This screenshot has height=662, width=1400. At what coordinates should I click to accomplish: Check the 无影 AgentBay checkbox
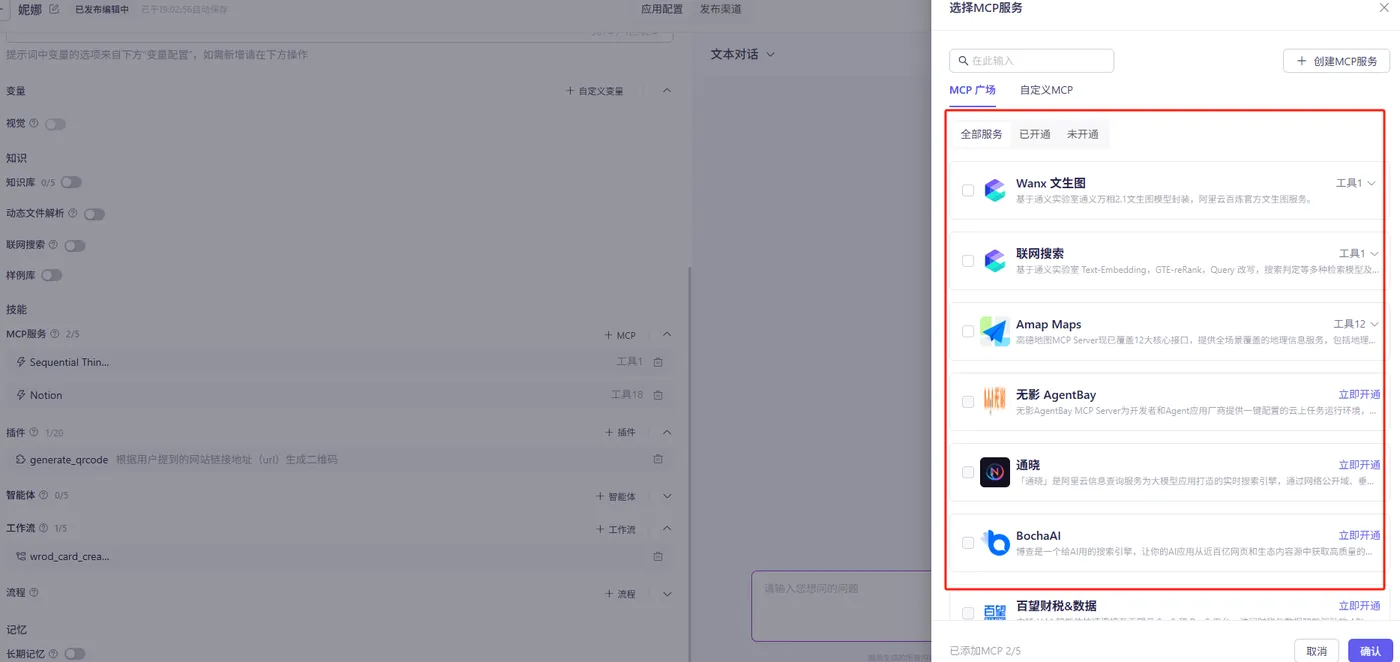(967, 401)
